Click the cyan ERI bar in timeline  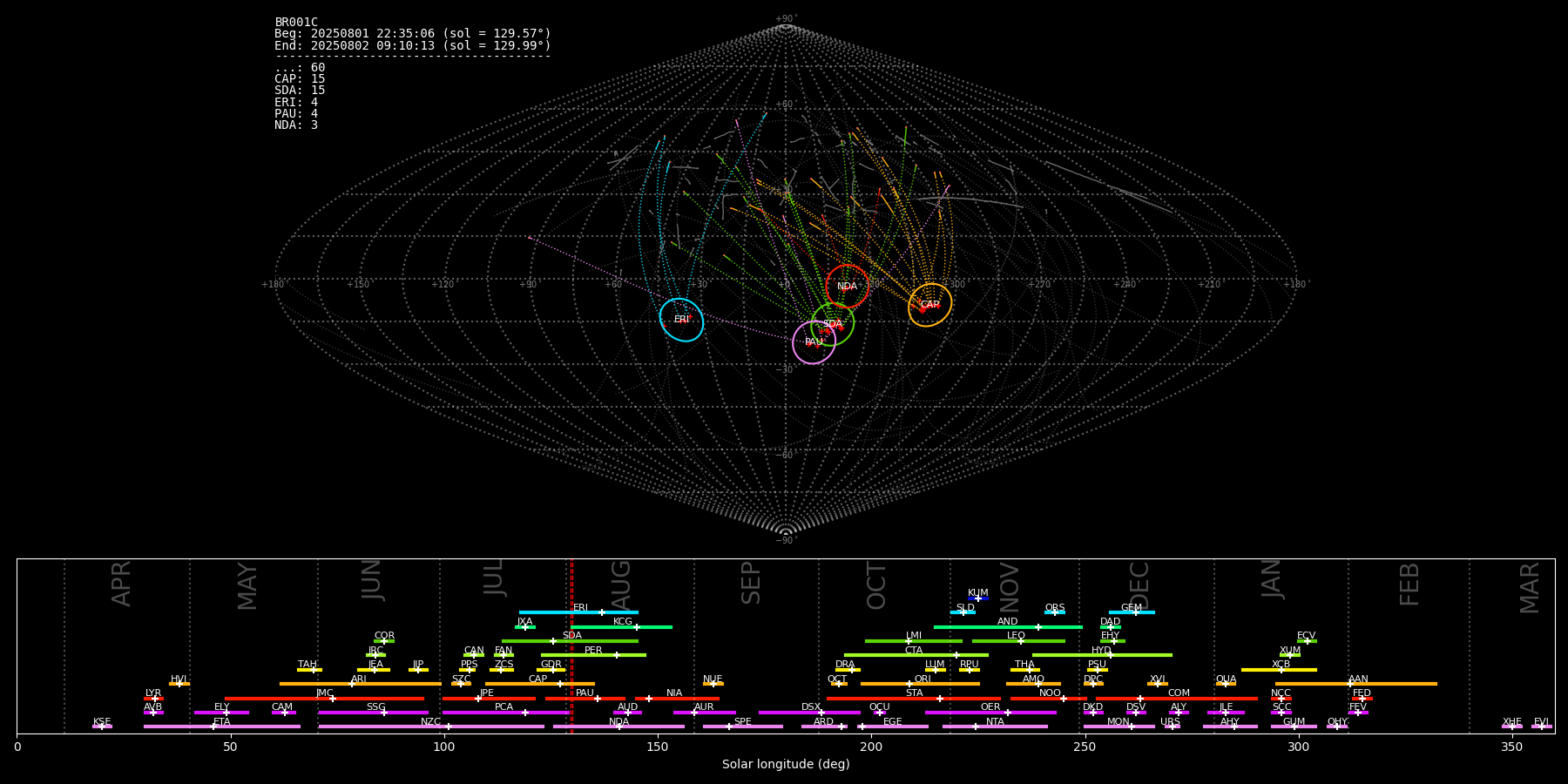point(578,612)
